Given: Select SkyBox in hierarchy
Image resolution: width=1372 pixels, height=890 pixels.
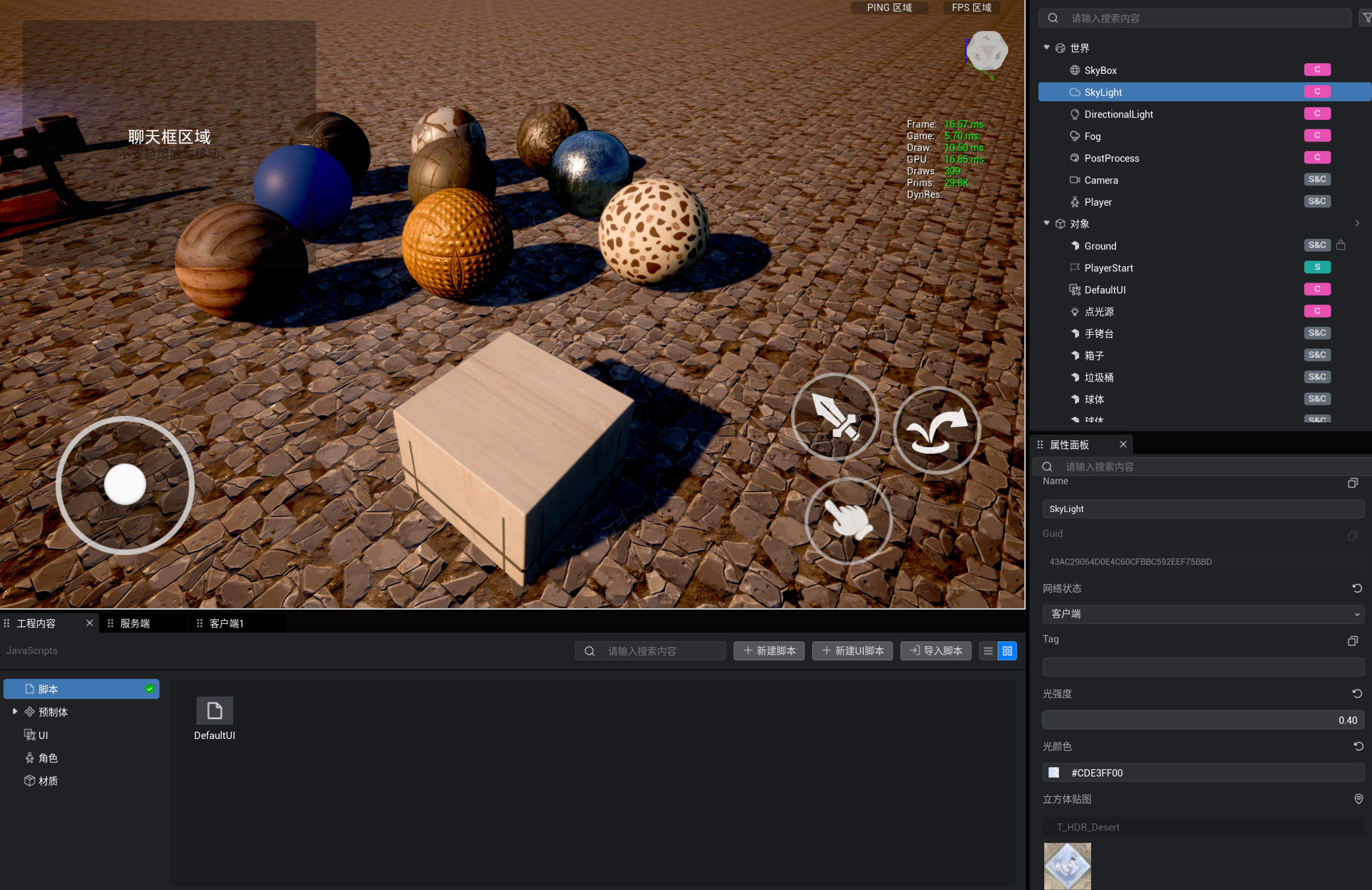Looking at the screenshot, I should click(x=1100, y=70).
